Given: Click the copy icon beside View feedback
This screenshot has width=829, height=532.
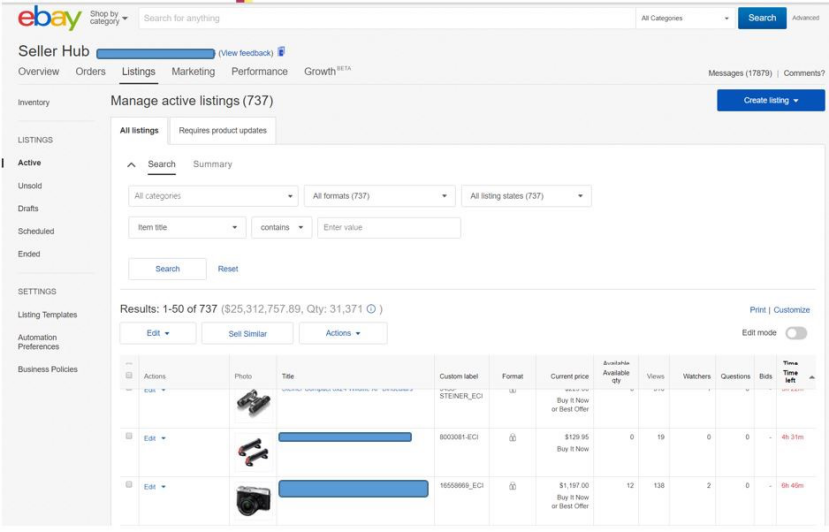Looking at the screenshot, I should (281, 52).
